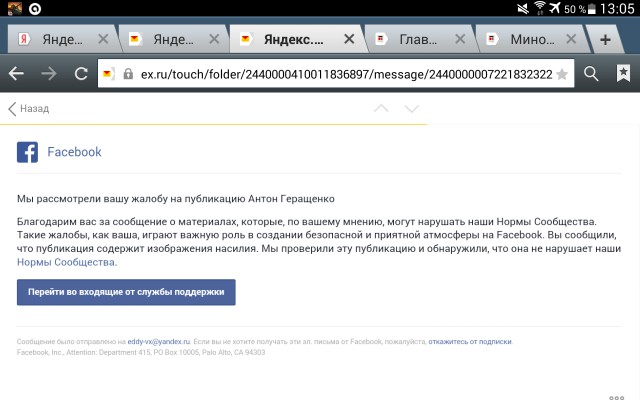
Task: Open the bookmarks list icon
Action: pos(623,73)
